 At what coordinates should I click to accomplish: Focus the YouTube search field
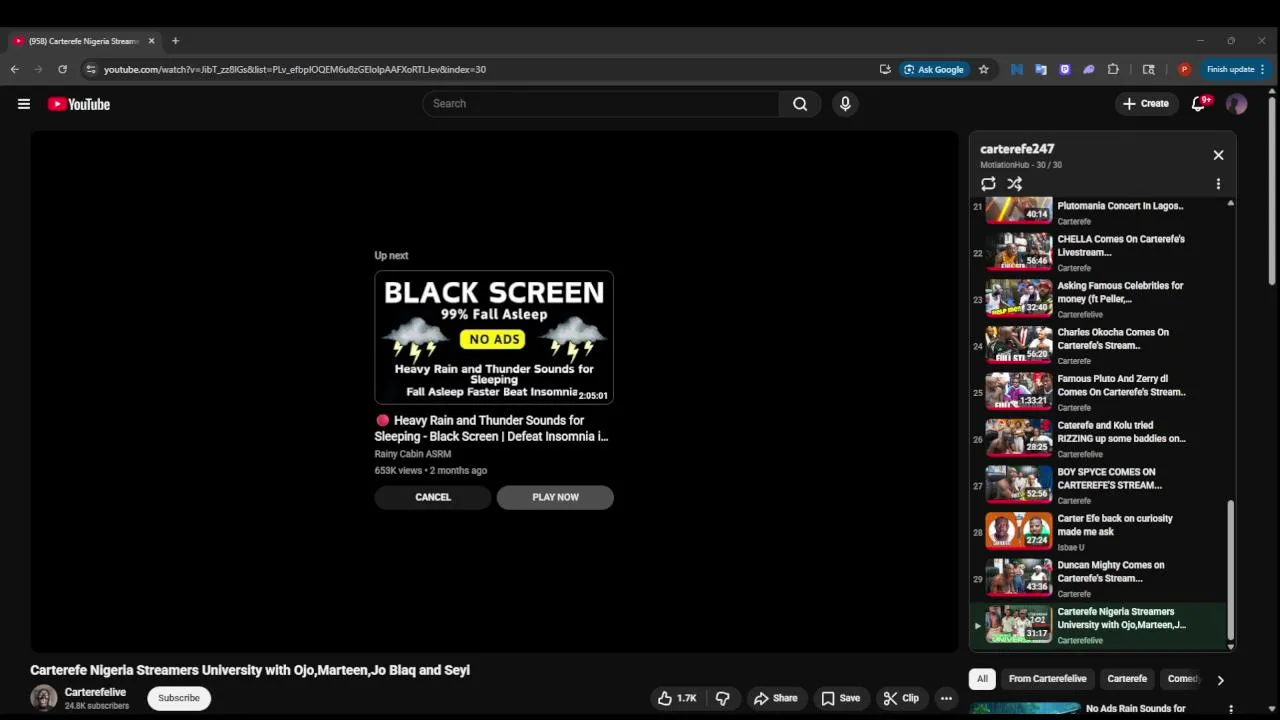(600, 104)
